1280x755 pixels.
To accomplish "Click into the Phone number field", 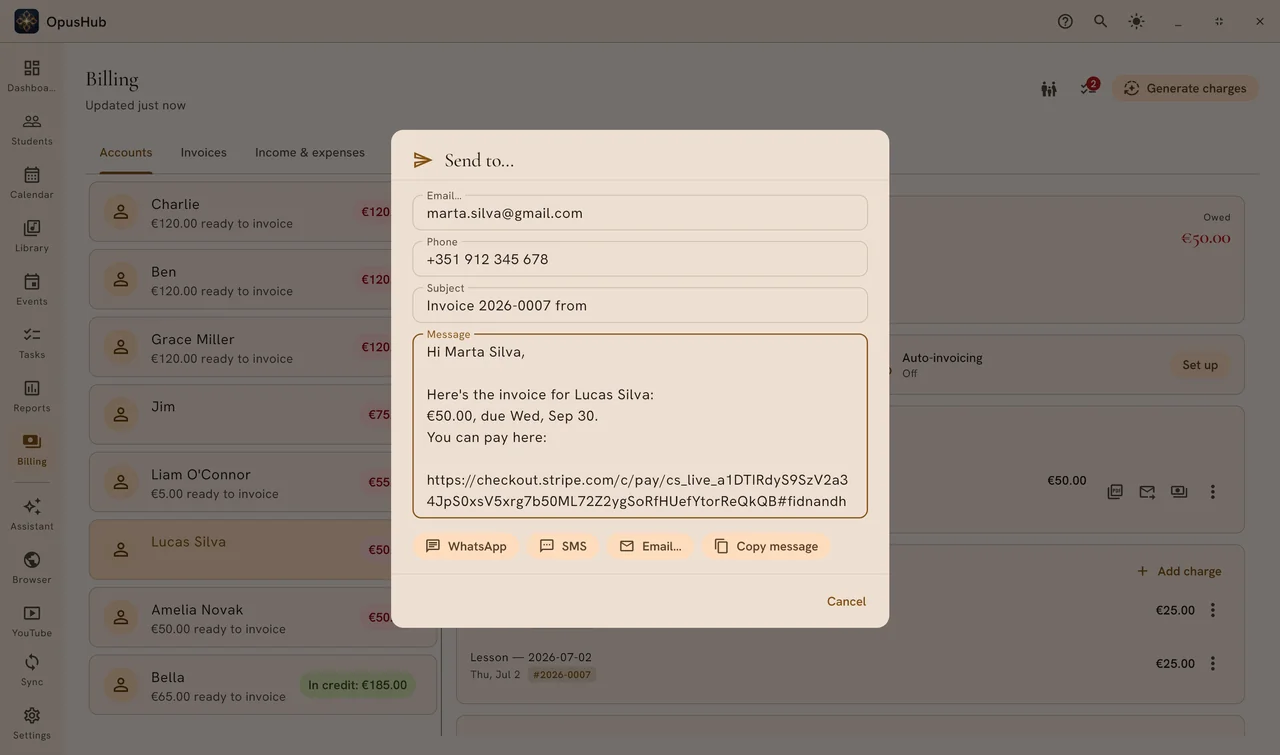I will click(x=640, y=259).
